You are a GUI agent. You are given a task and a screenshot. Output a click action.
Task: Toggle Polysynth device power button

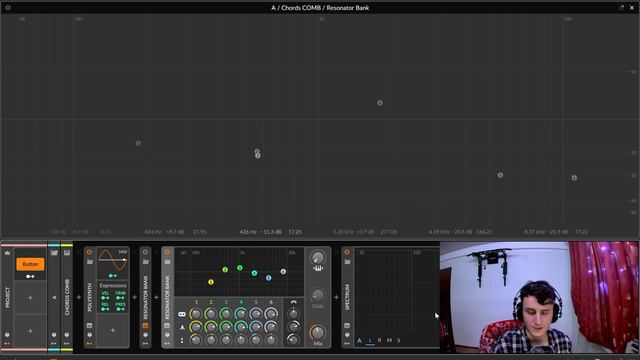click(89, 252)
